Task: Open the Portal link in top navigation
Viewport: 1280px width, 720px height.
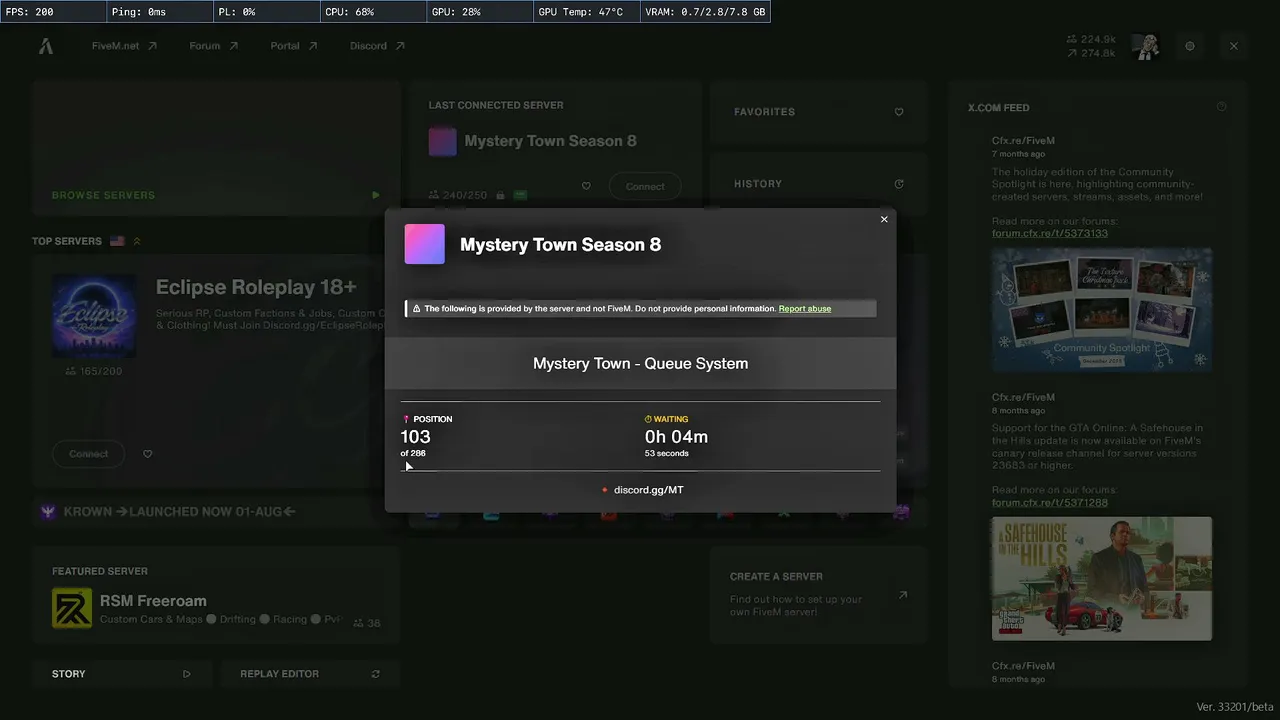Action: 294,46
